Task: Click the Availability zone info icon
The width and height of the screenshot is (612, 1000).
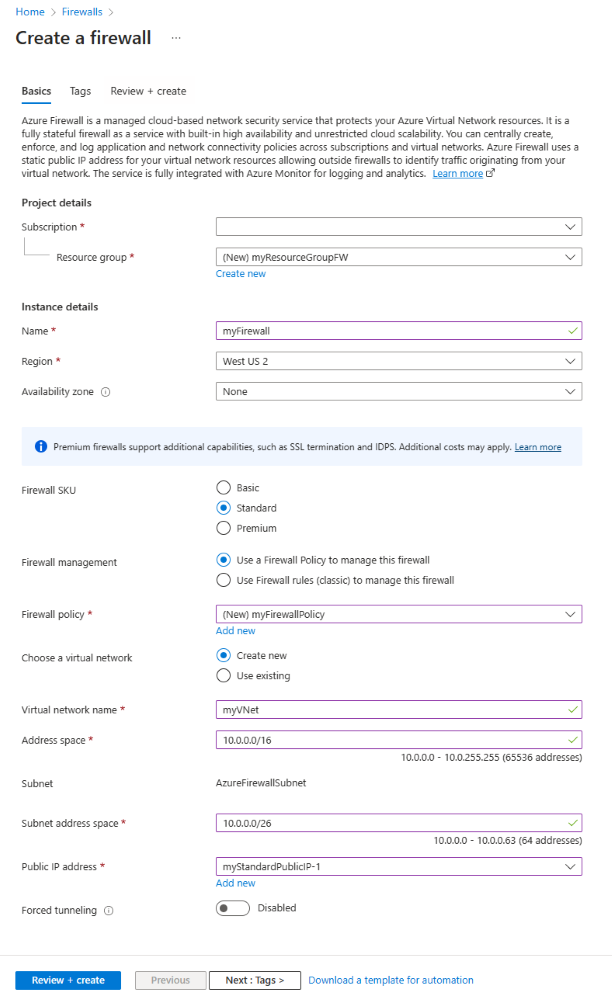Action: [106, 392]
